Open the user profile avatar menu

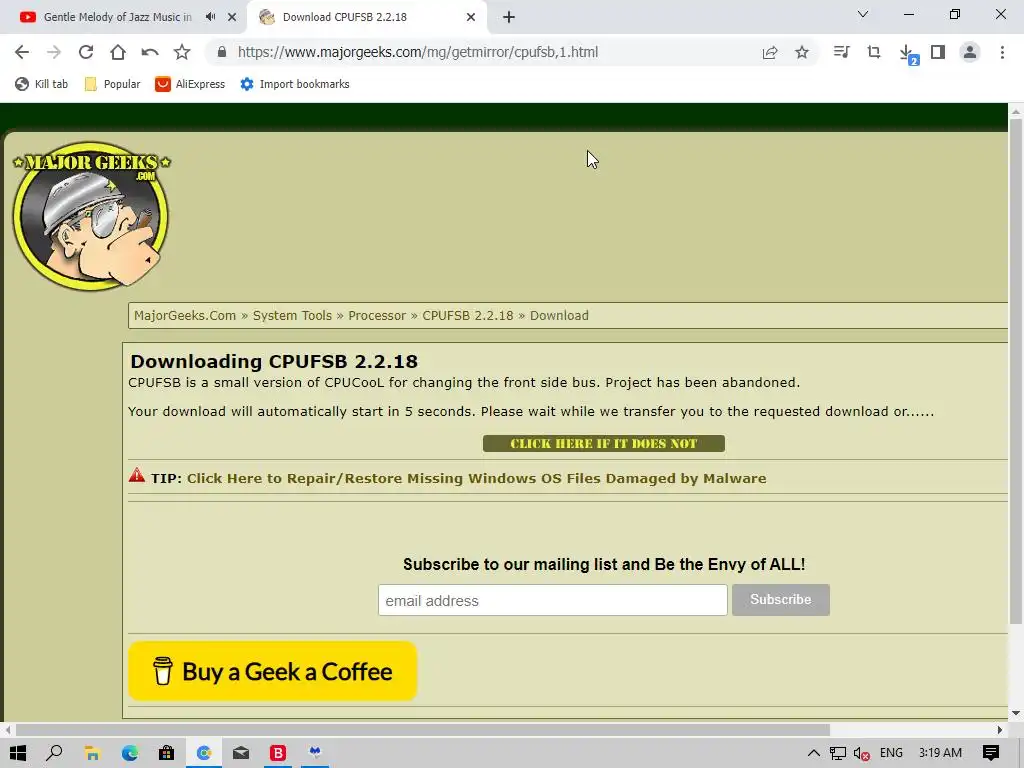(x=970, y=52)
